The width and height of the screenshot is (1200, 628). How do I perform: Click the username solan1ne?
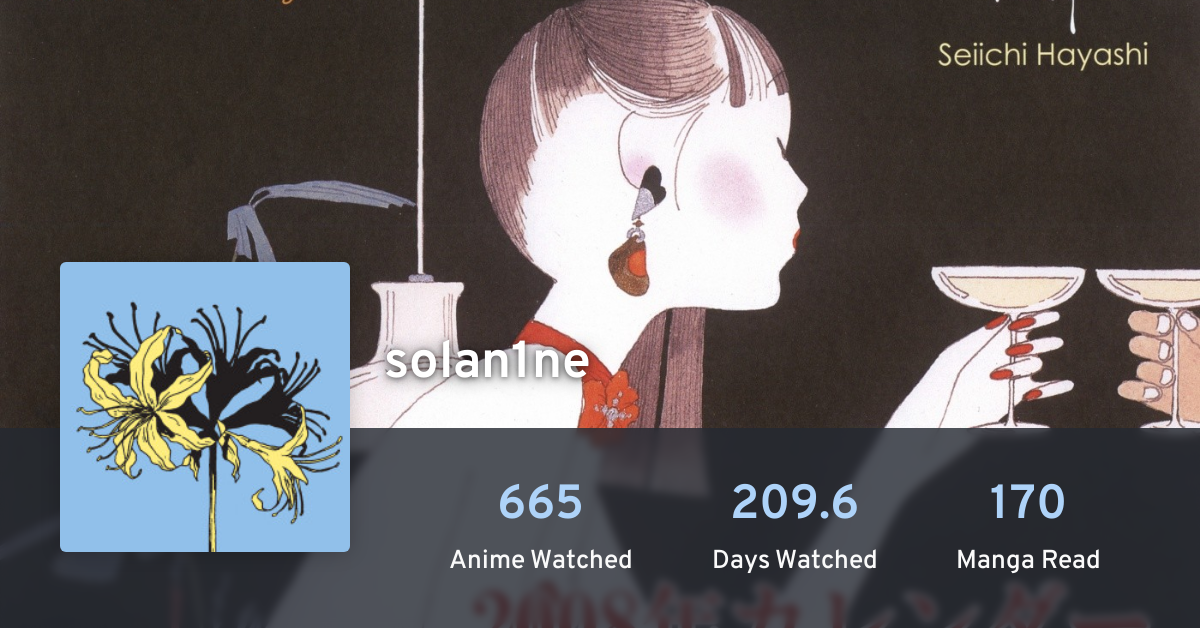pyautogui.click(x=487, y=361)
